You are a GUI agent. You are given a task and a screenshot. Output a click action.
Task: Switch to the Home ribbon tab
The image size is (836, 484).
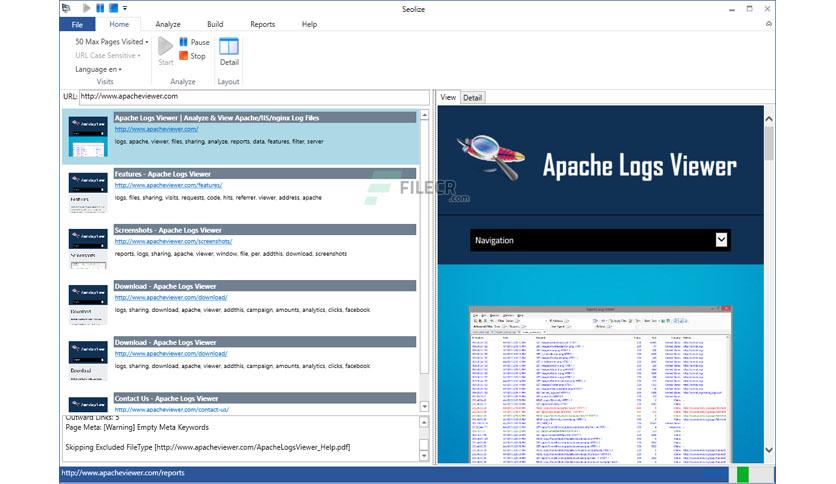click(119, 25)
